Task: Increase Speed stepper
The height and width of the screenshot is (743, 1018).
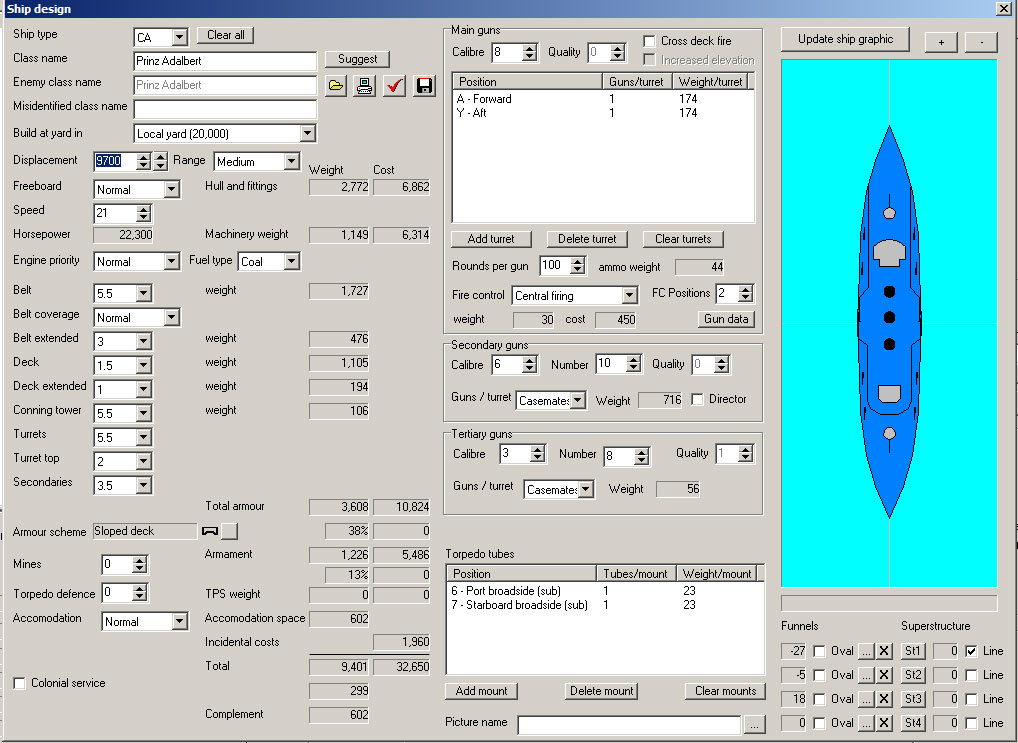Action: [143, 209]
